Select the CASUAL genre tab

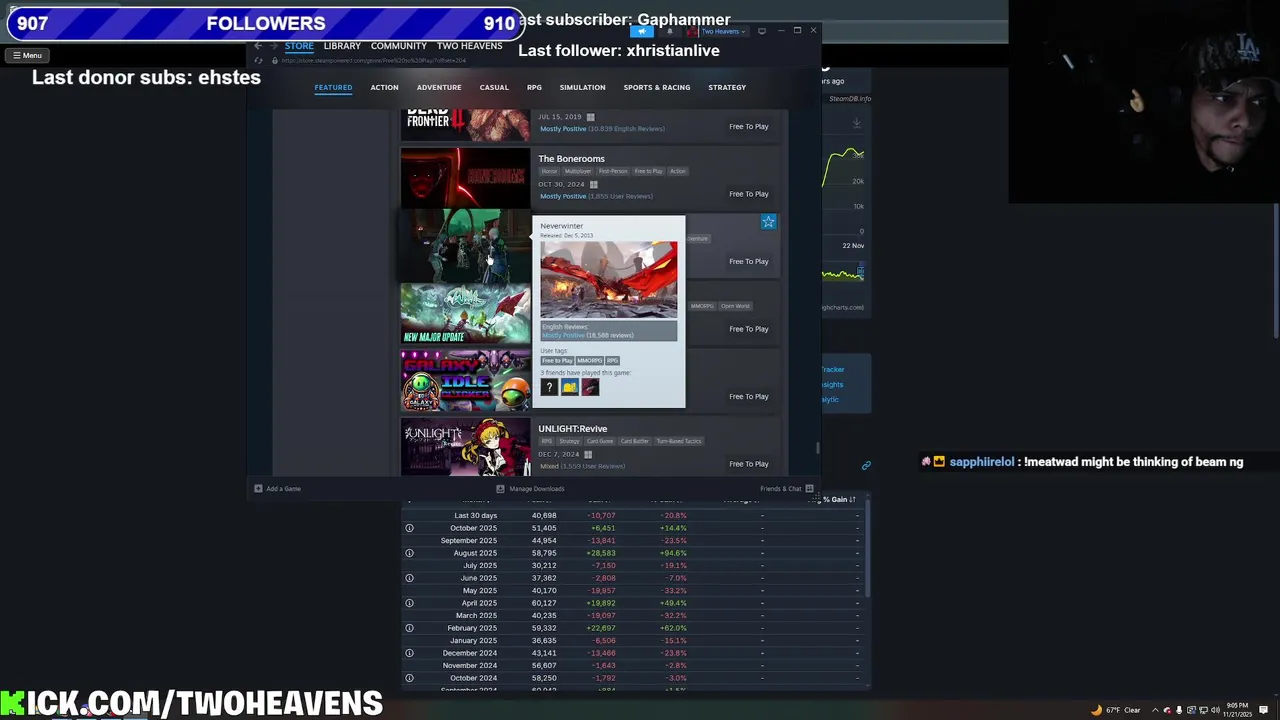[x=494, y=87]
